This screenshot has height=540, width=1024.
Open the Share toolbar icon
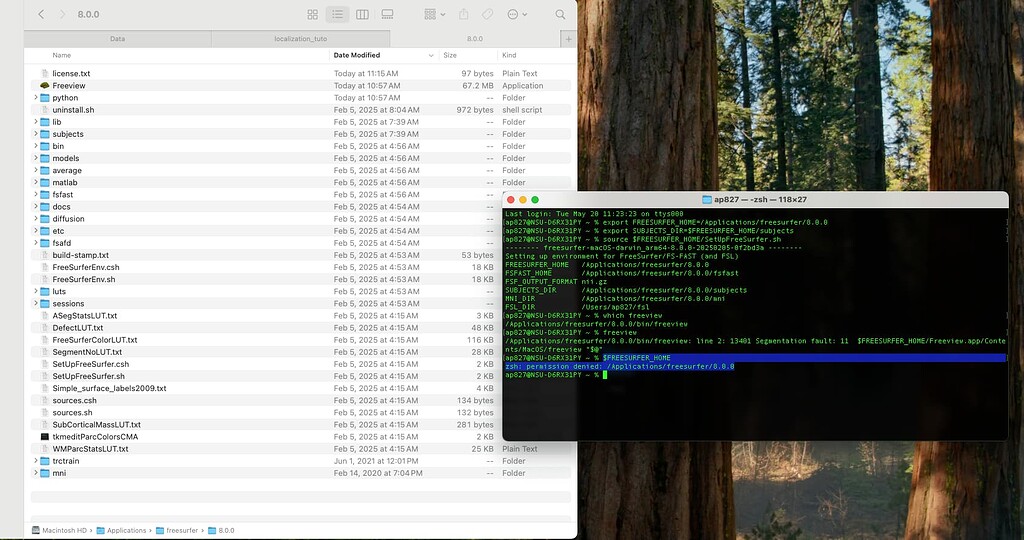pyautogui.click(x=464, y=14)
